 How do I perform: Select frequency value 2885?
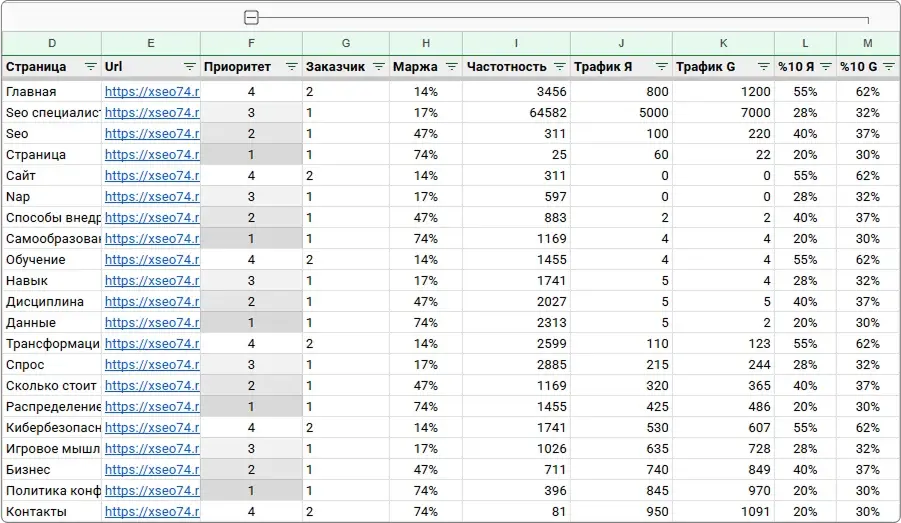point(516,364)
